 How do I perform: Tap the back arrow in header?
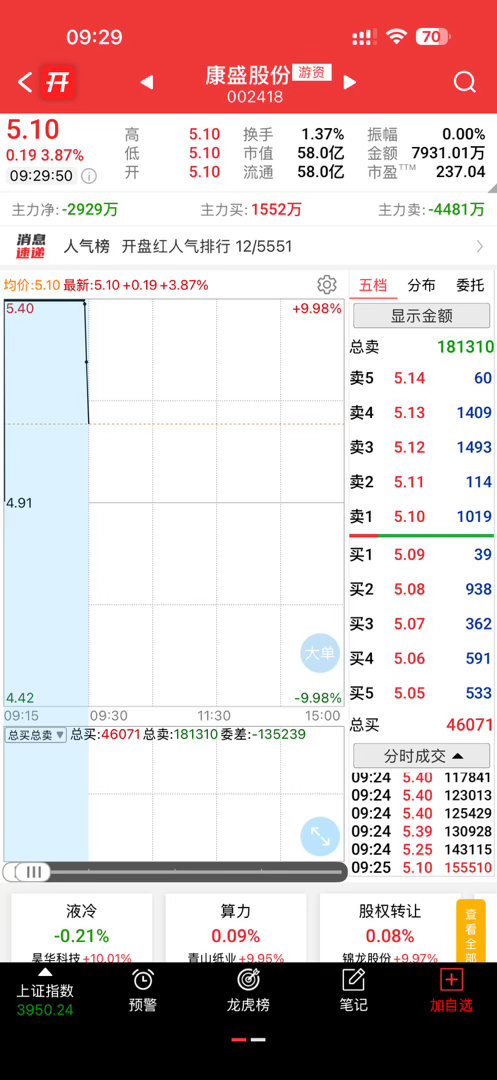coord(25,83)
